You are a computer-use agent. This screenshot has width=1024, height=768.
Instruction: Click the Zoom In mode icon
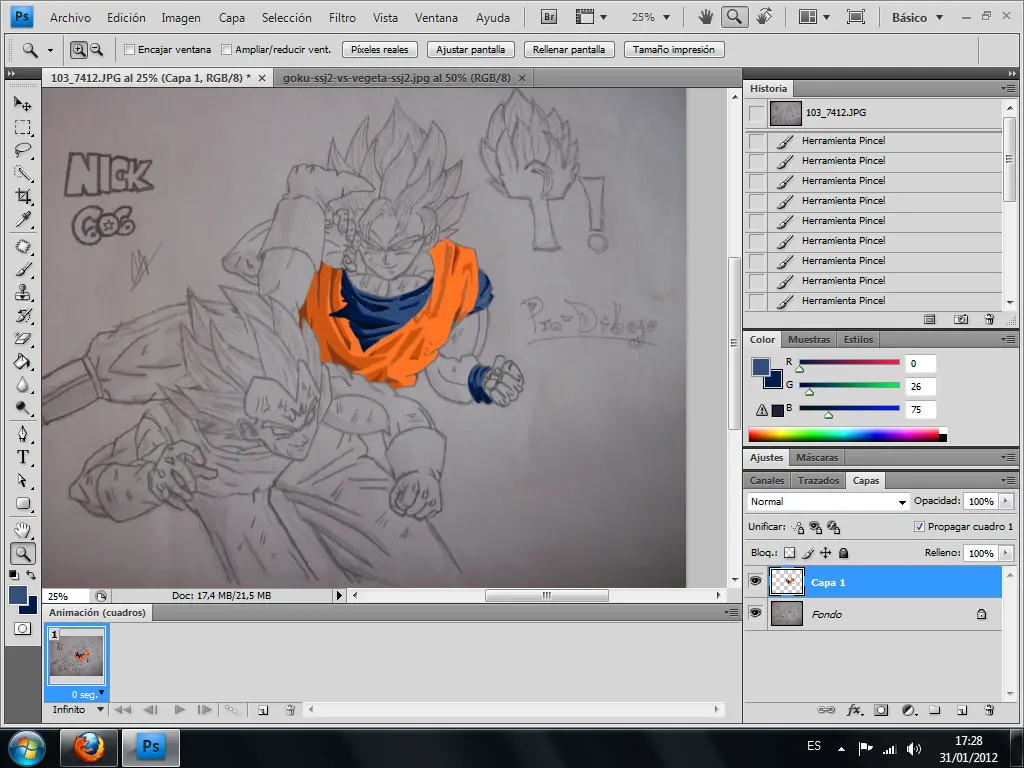[78, 50]
